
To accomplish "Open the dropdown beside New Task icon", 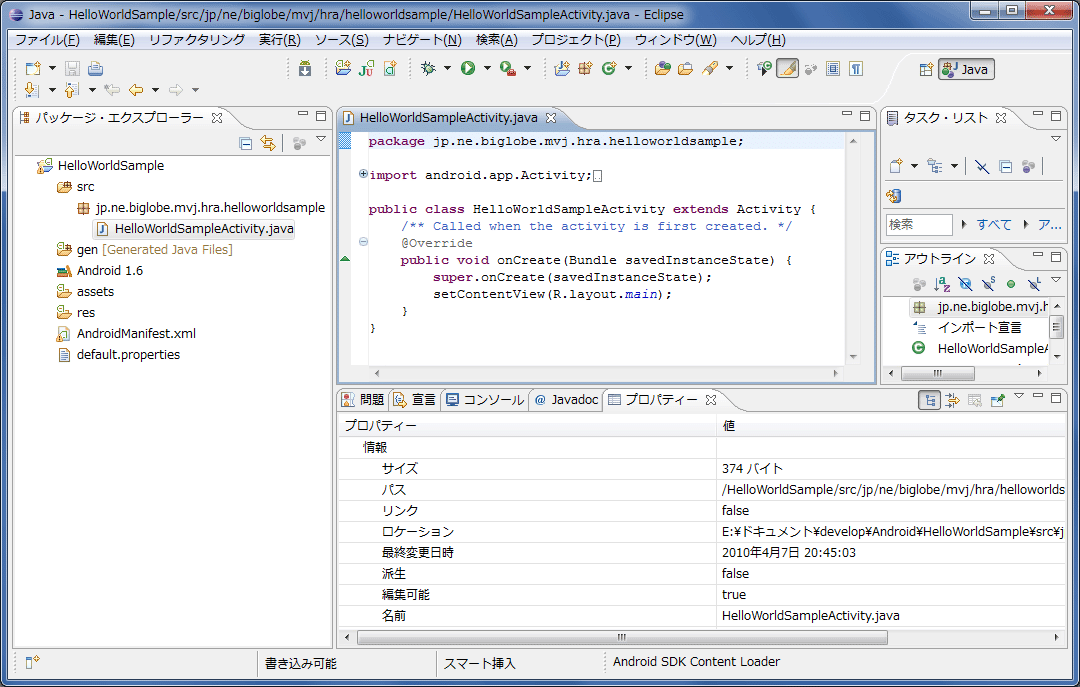I will click(x=914, y=166).
